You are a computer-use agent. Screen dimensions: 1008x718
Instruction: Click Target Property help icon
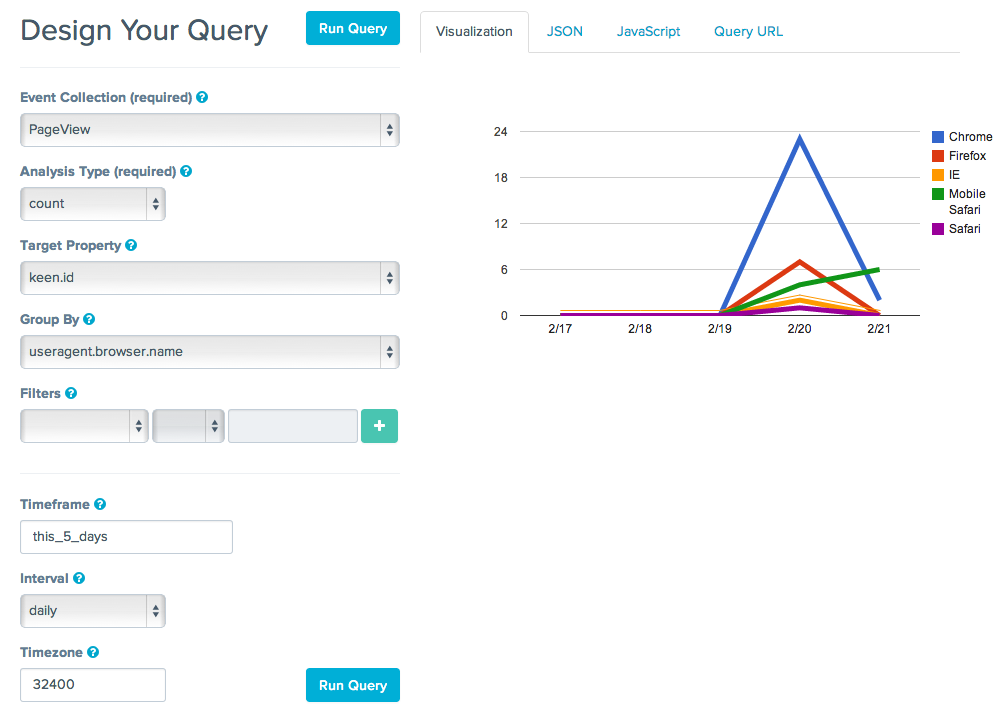pos(131,246)
